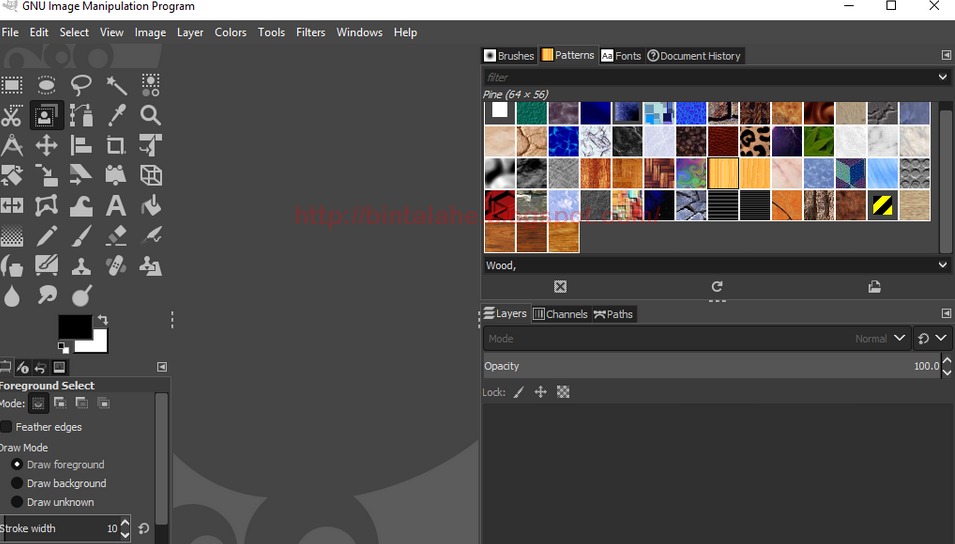This screenshot has width=955, height=544.
Task: Select the Rectangle Select tool
Action: pyautogui.click(x=12, y=85)
